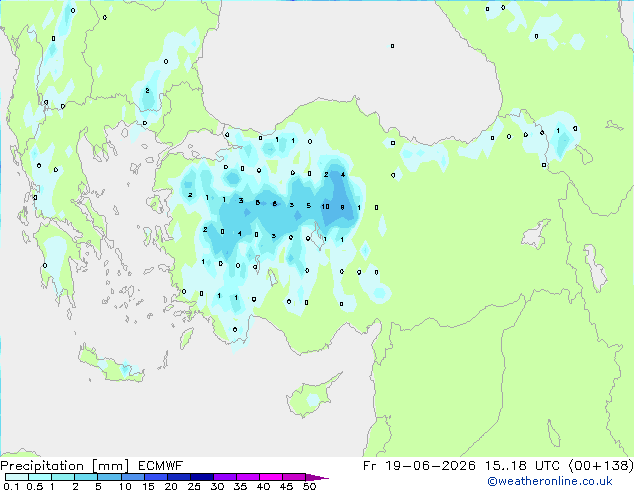Pick the 1–2 mm legend swatch
Screen dimensions: 634x490
[x=63, y=477]
